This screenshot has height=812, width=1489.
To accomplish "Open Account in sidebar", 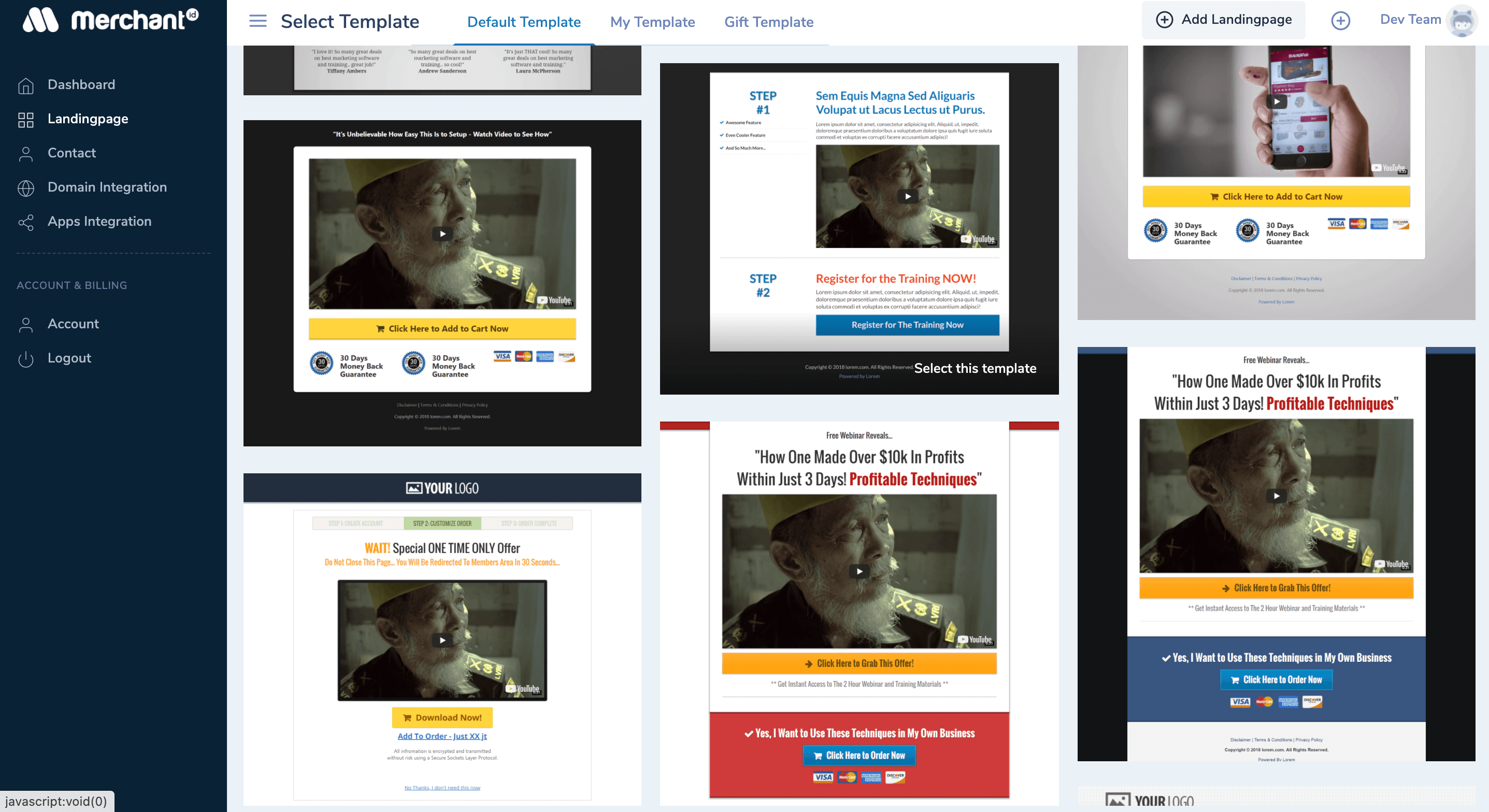I will tap(73, 324).
